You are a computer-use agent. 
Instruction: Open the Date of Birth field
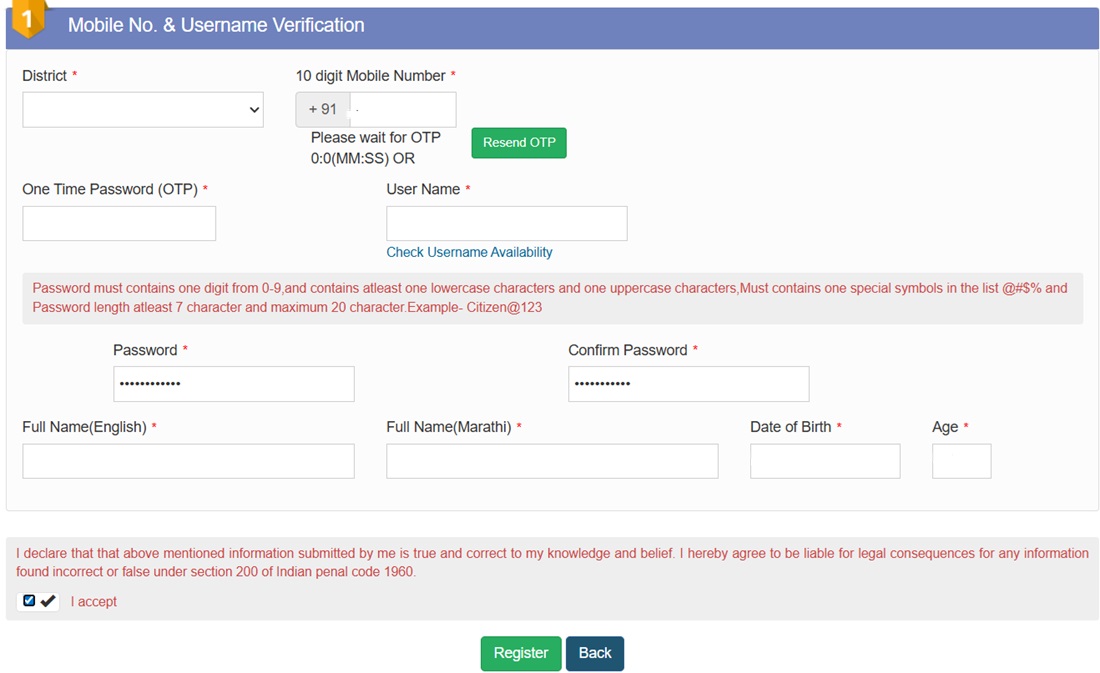[x=825, y=461]
